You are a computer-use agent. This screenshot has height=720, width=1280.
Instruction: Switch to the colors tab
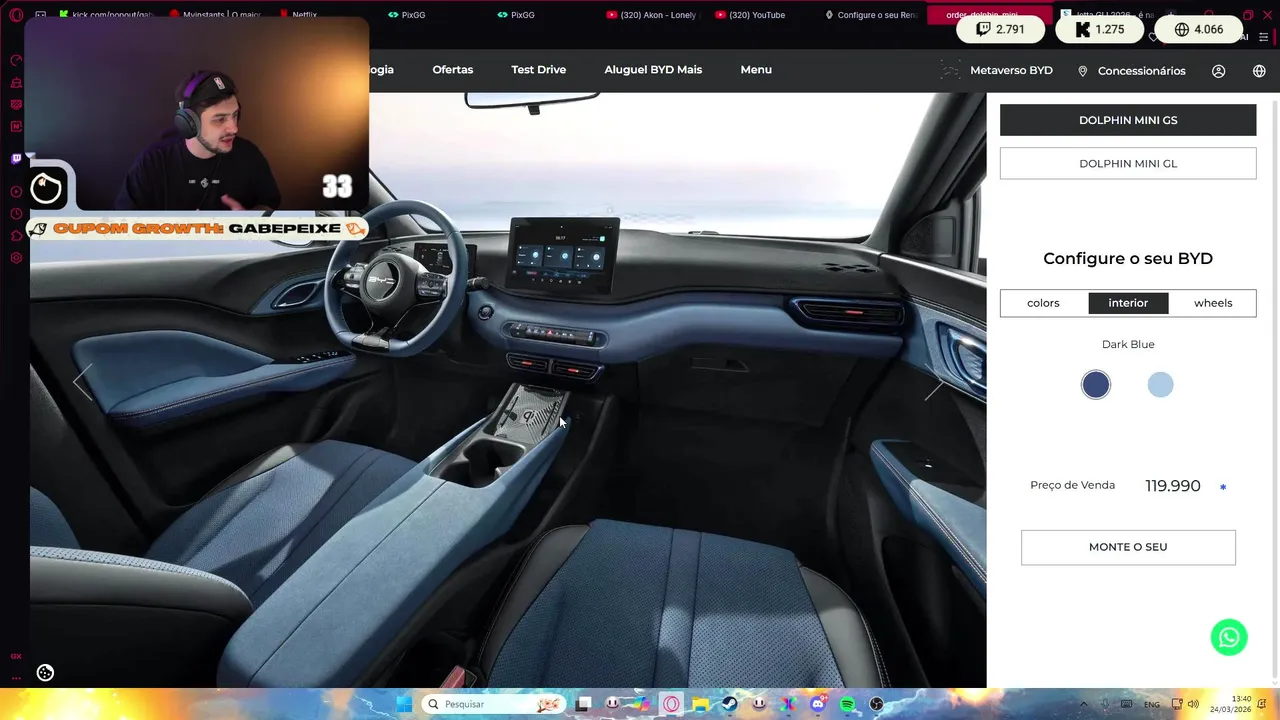pos(1043,303)
